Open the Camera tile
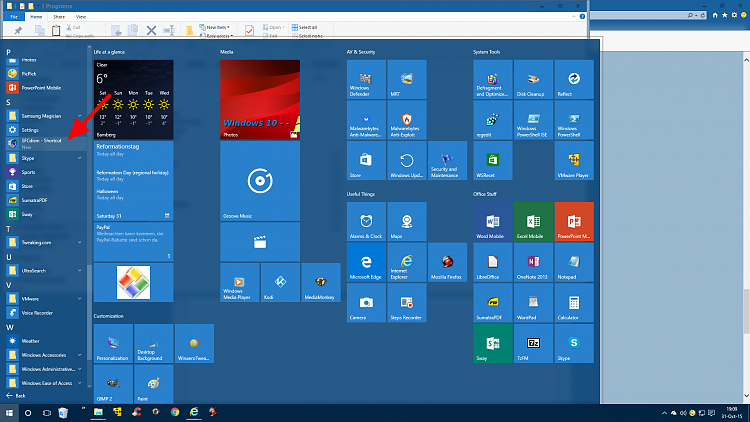 coord(366,303)
